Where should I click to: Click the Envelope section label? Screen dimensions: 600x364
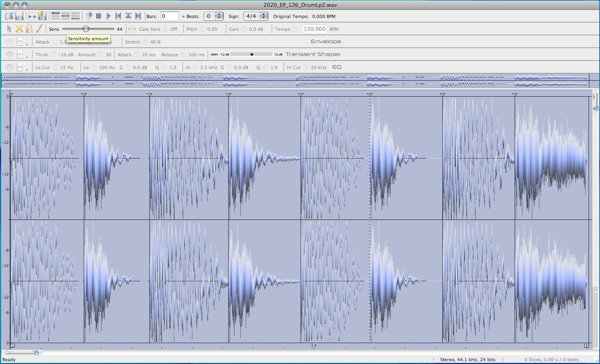(x=326, y=41)
